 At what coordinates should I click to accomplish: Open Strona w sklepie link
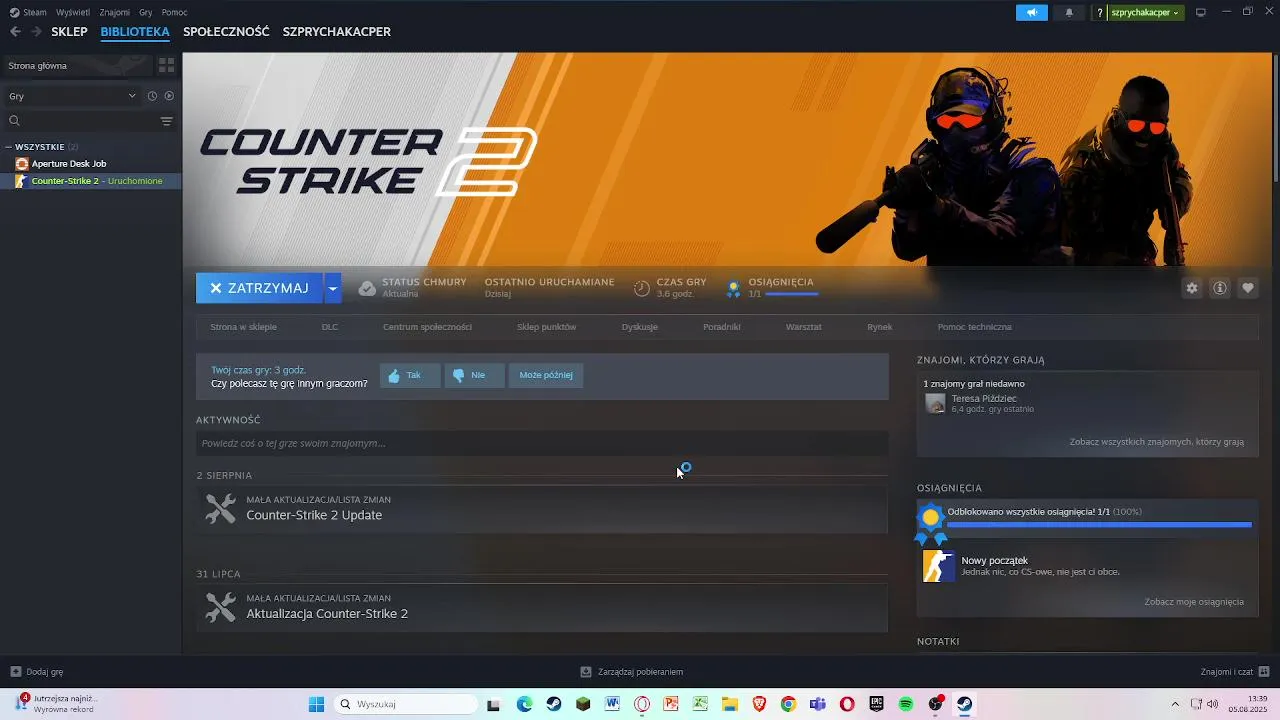point(243,327)
